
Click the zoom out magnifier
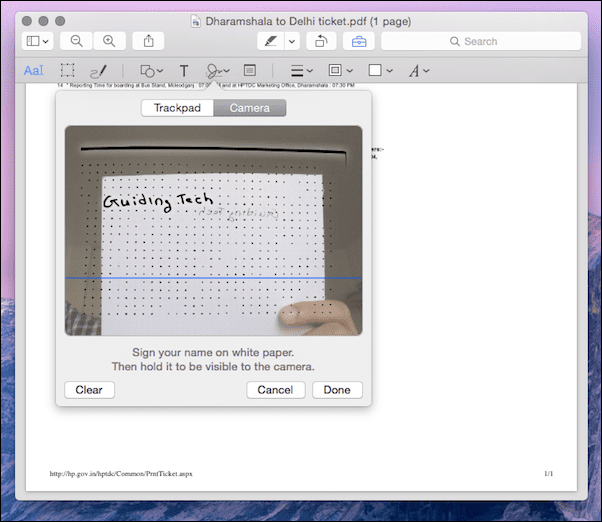click(76, 41)
